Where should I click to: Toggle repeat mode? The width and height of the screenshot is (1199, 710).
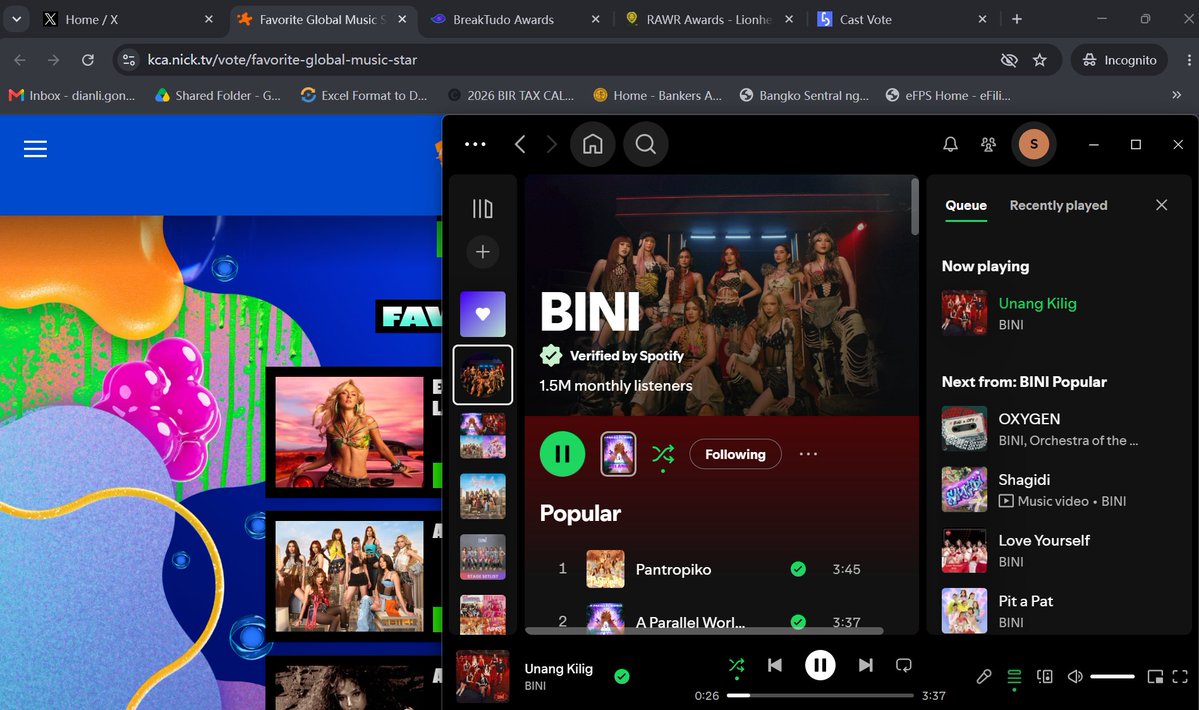(x=904, y=666)
